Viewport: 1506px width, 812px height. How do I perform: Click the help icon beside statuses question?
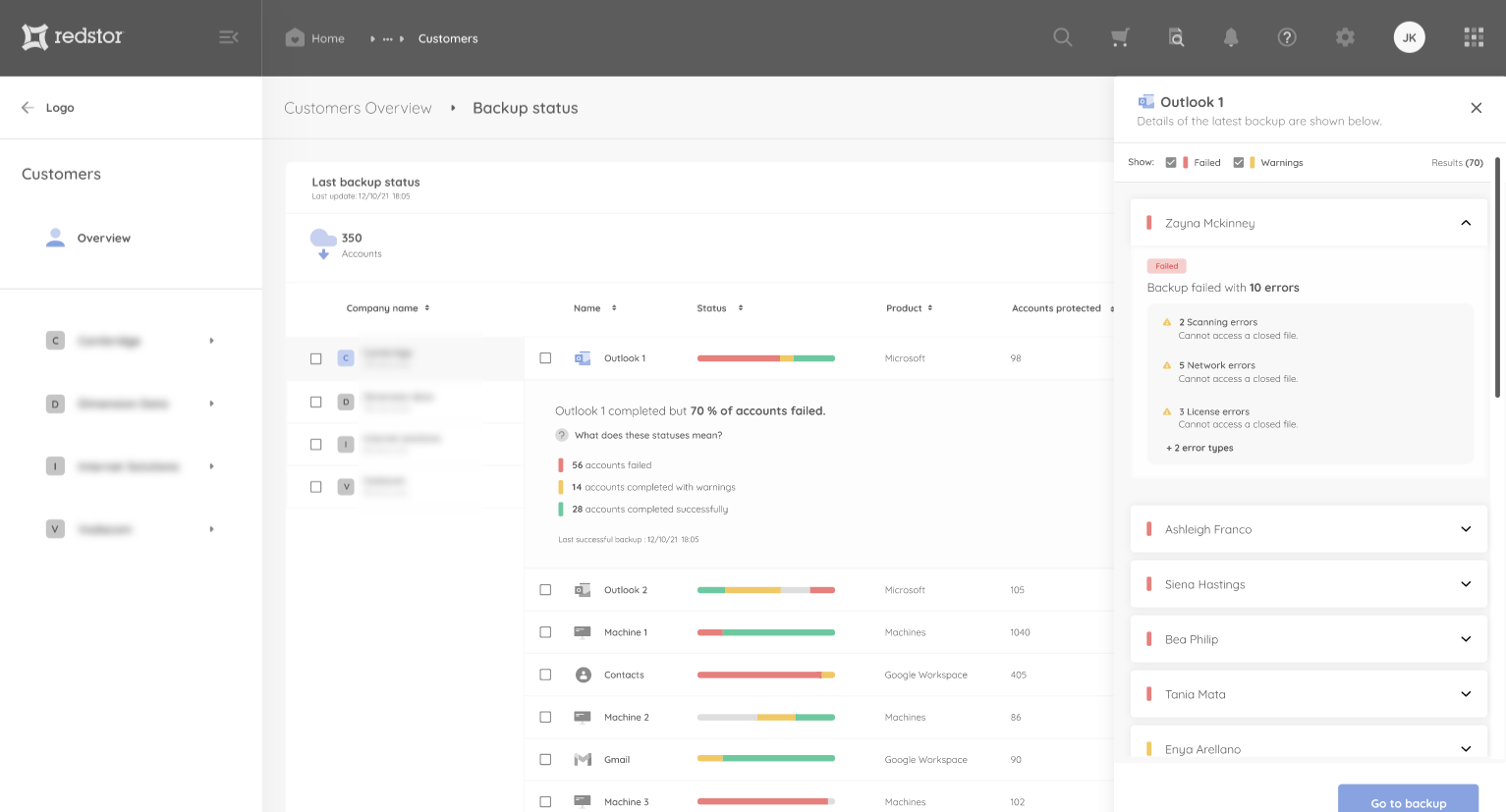pos(562,435)
